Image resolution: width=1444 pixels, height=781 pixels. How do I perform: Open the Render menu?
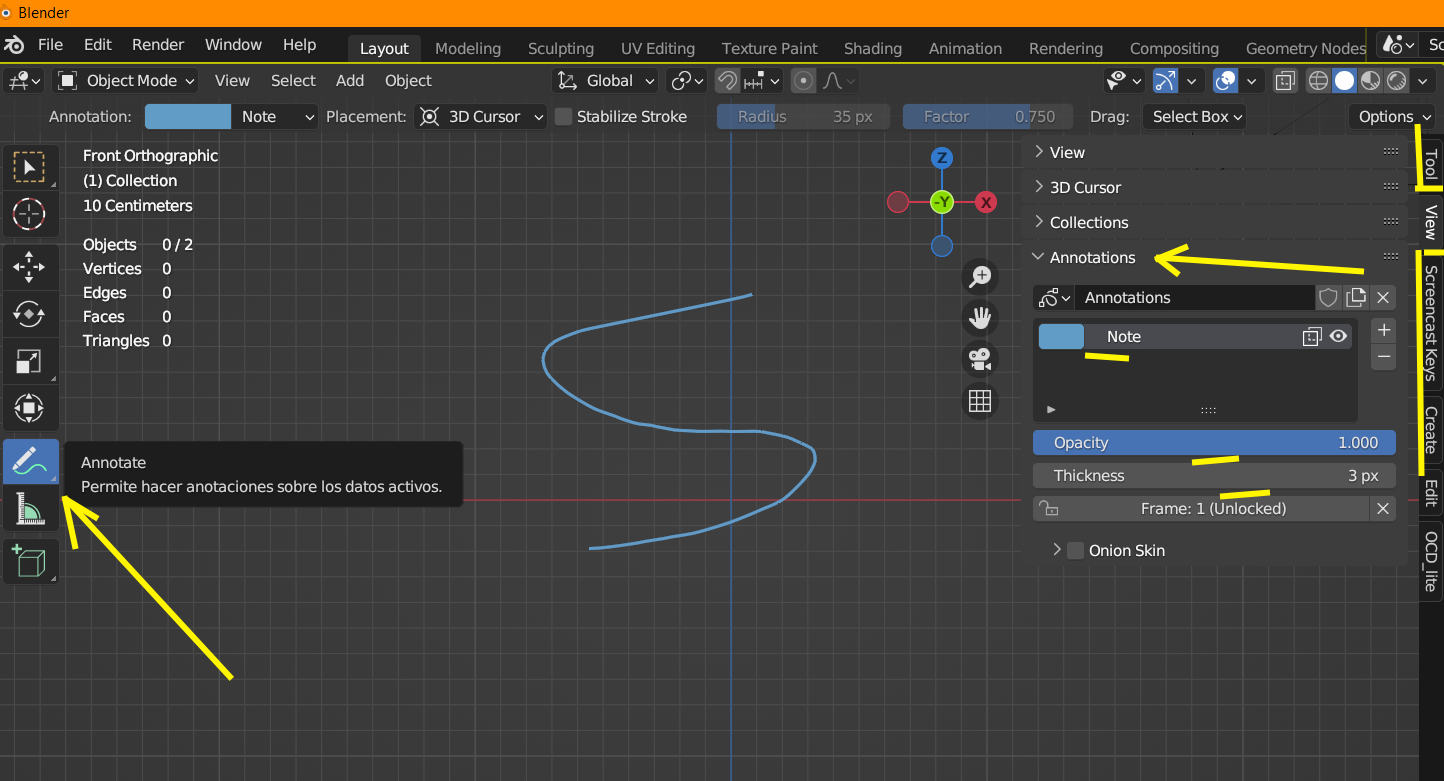click(x=158, y=45)
